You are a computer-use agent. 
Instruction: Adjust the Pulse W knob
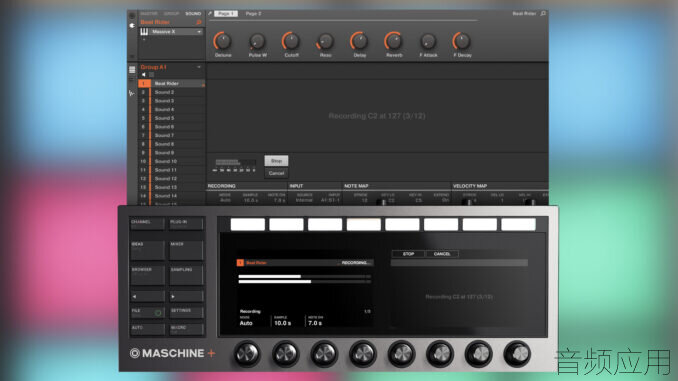click(x=257, y=41)
